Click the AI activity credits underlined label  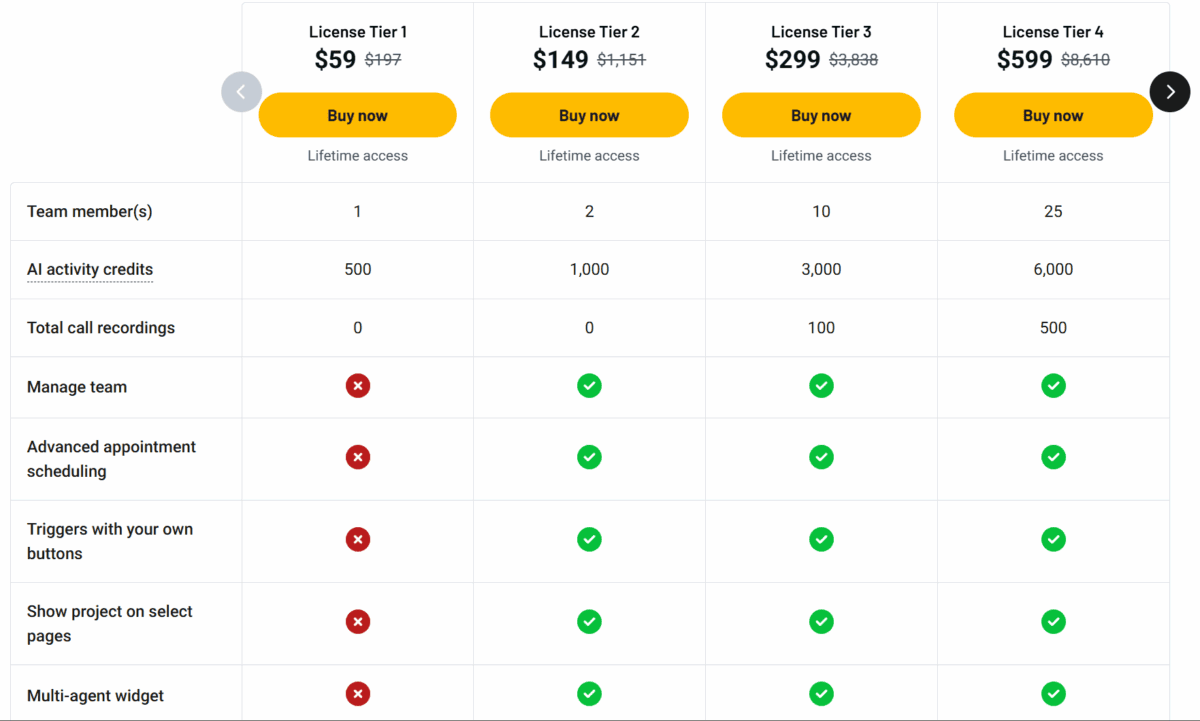pos(90,270)
